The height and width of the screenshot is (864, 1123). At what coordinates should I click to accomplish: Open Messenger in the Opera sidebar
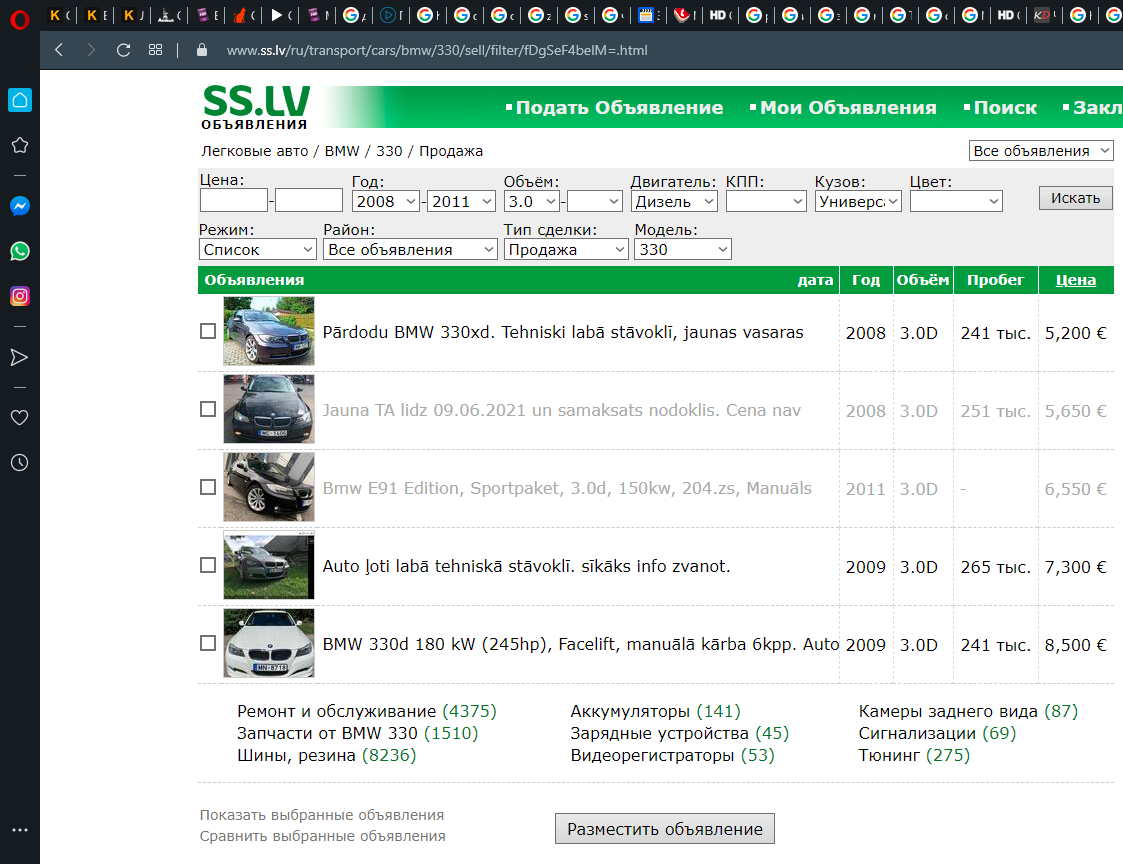(19, 206)
